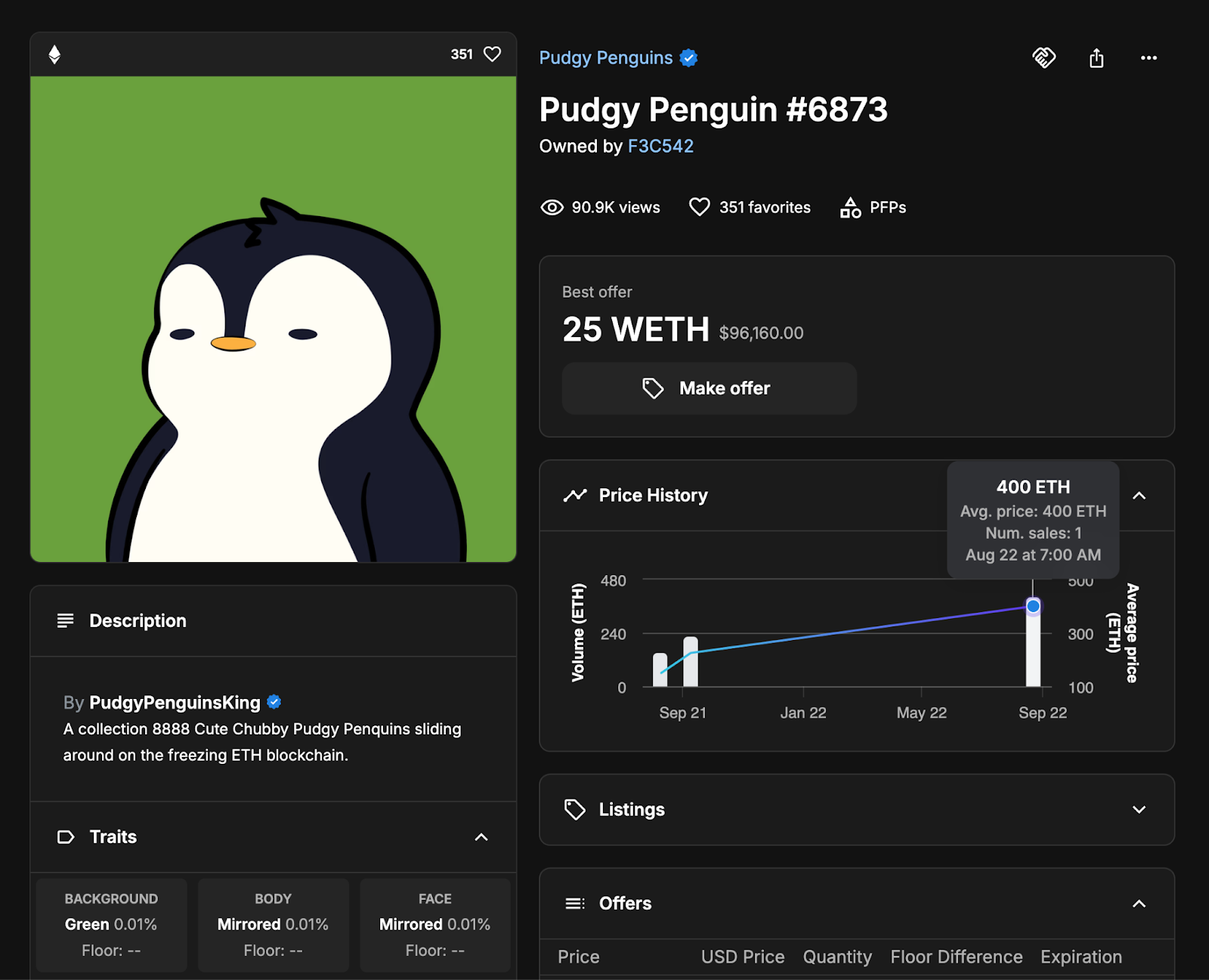Click the PFPs category shapes icon
The width and height of the screenshot is (1209, 980).
tap(851, 207)
